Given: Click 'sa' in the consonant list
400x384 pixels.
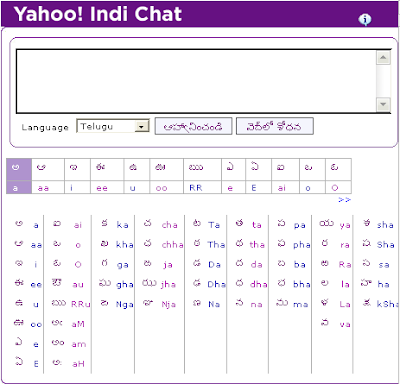Looking at the screenshot, I should (384, 265).
